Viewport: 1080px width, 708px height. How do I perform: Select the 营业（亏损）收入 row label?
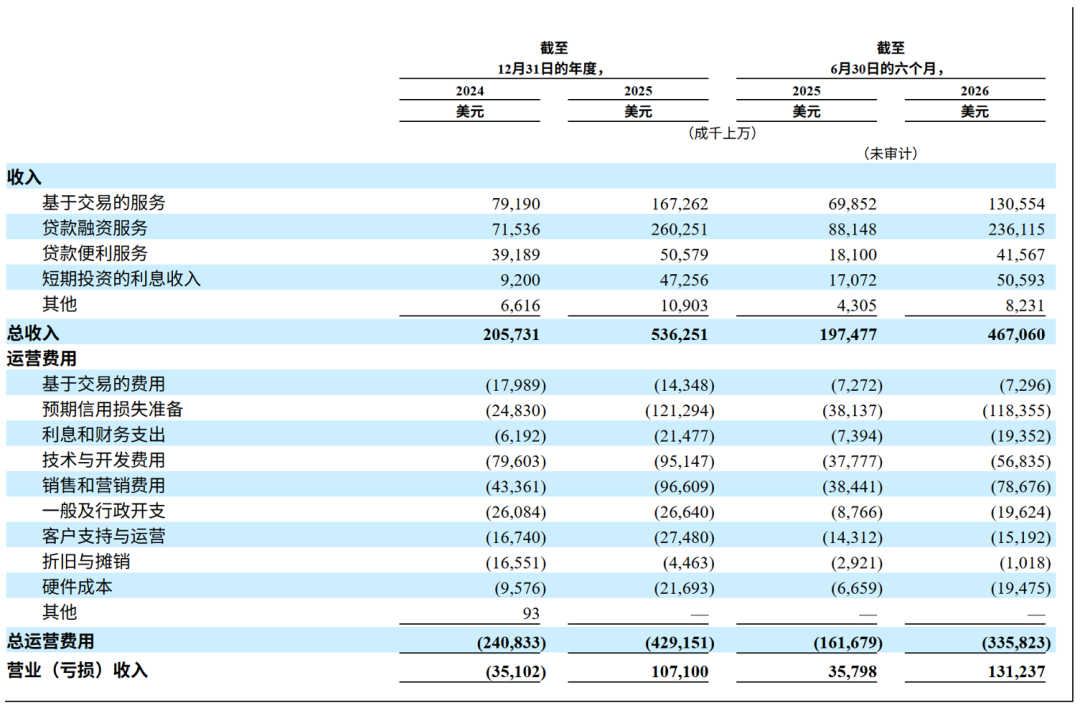point(77,670)
